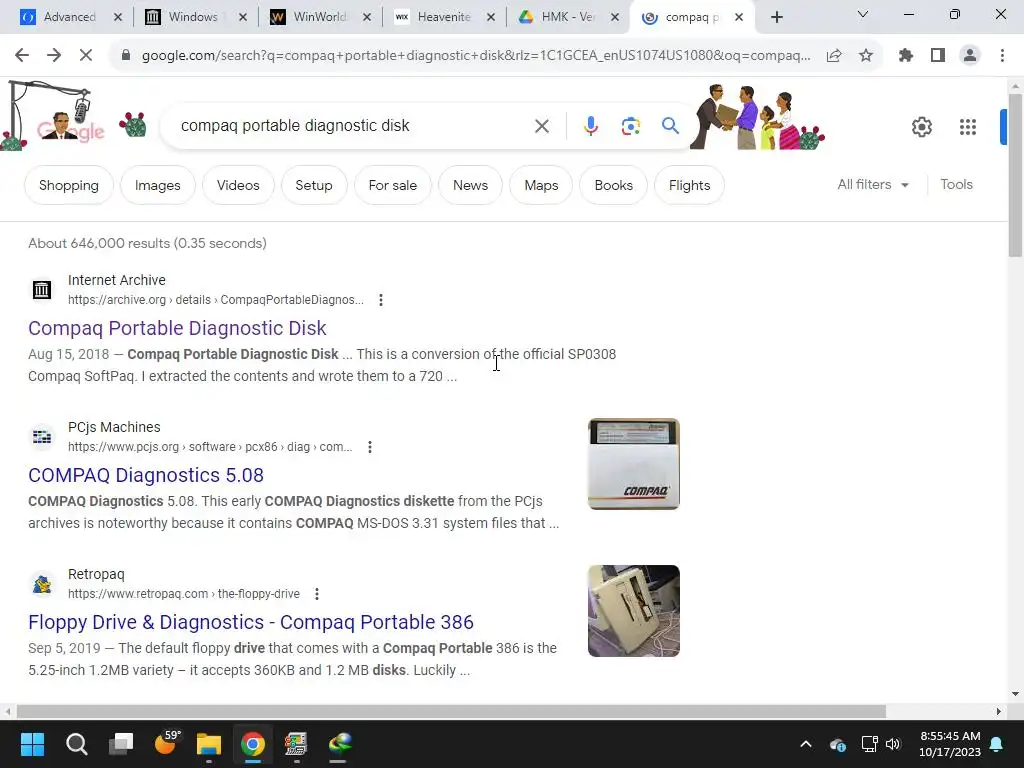Screen dimensions: 1024x768
Task: Apply the For sale filter
Action: coord(392,185)
